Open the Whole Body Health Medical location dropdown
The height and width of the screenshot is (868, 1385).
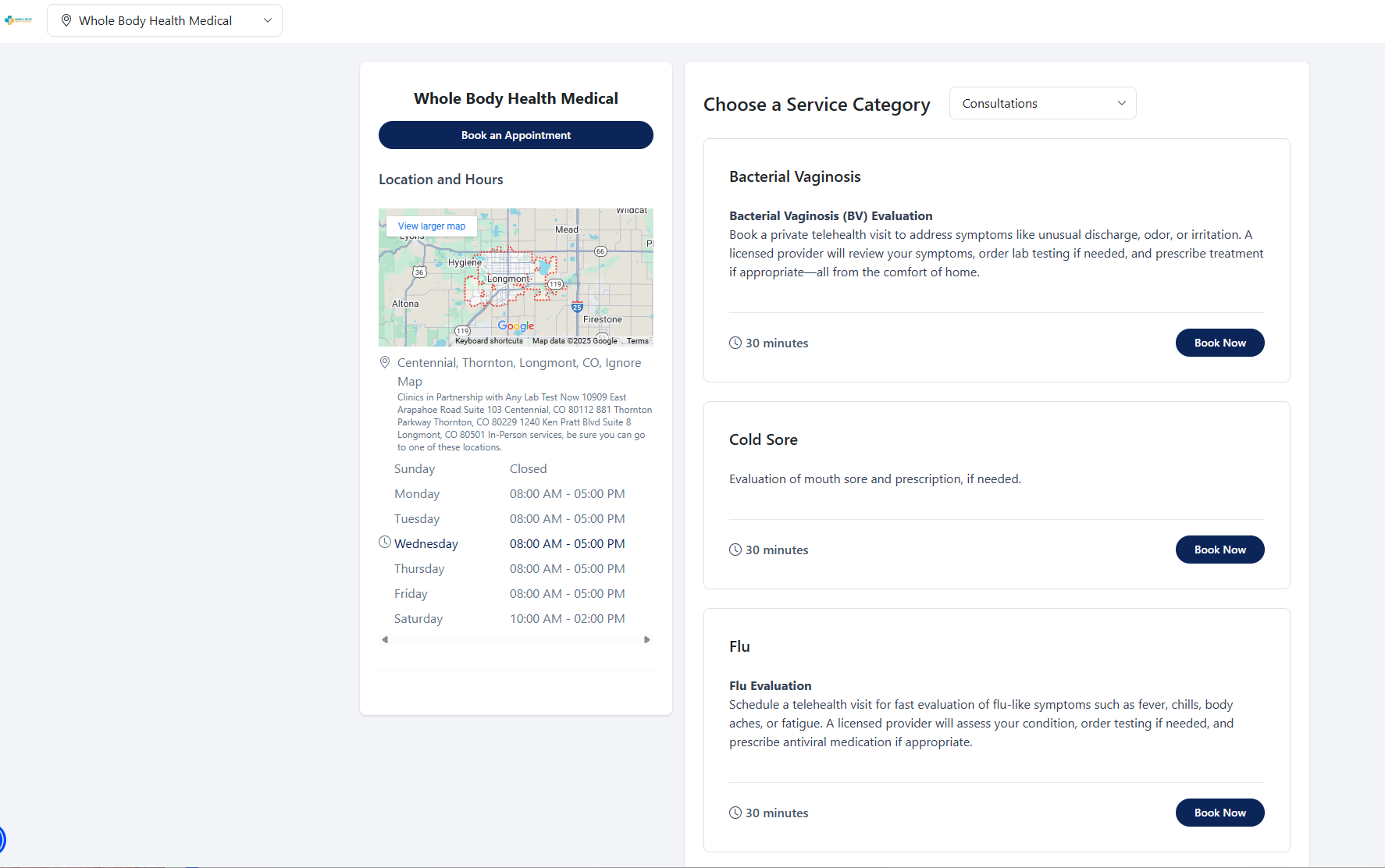click(x=165, y=20)
